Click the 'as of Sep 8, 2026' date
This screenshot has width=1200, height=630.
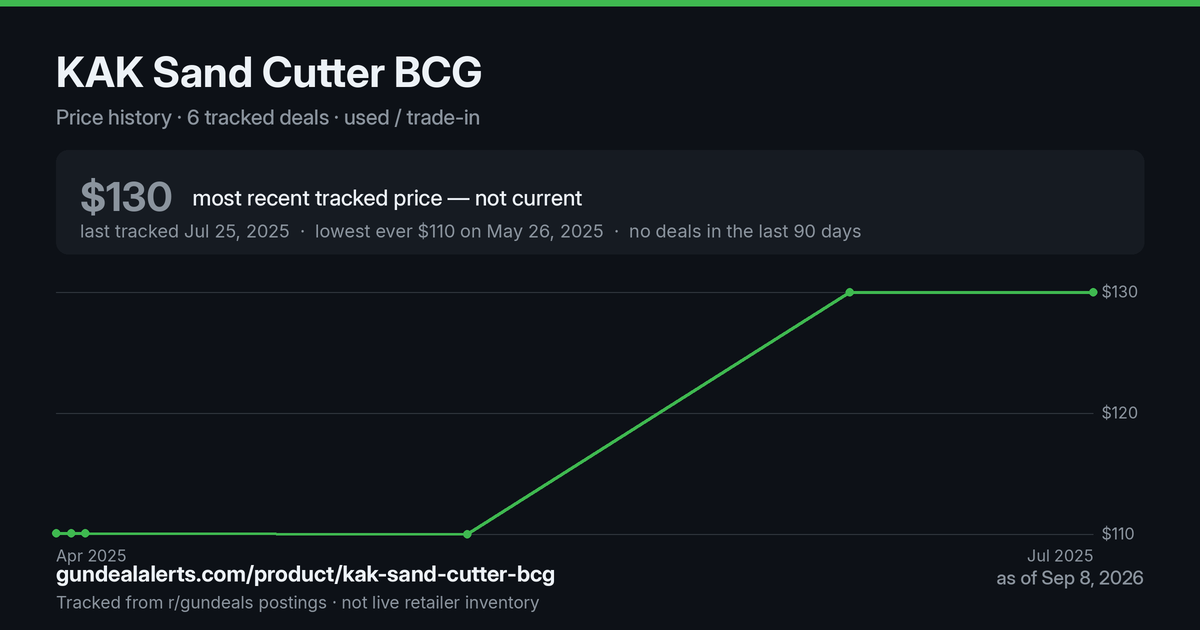click(x=1070, y=578)
